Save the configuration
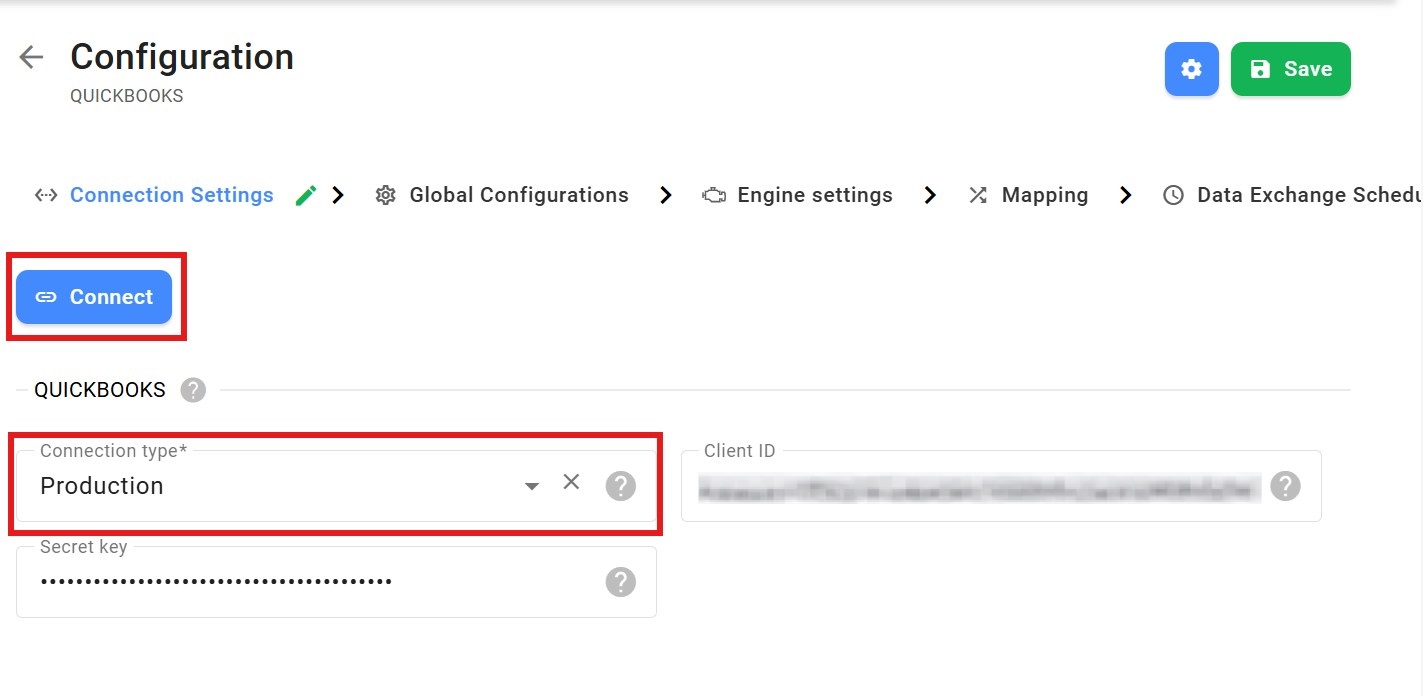 click(x=1290, y=69)
